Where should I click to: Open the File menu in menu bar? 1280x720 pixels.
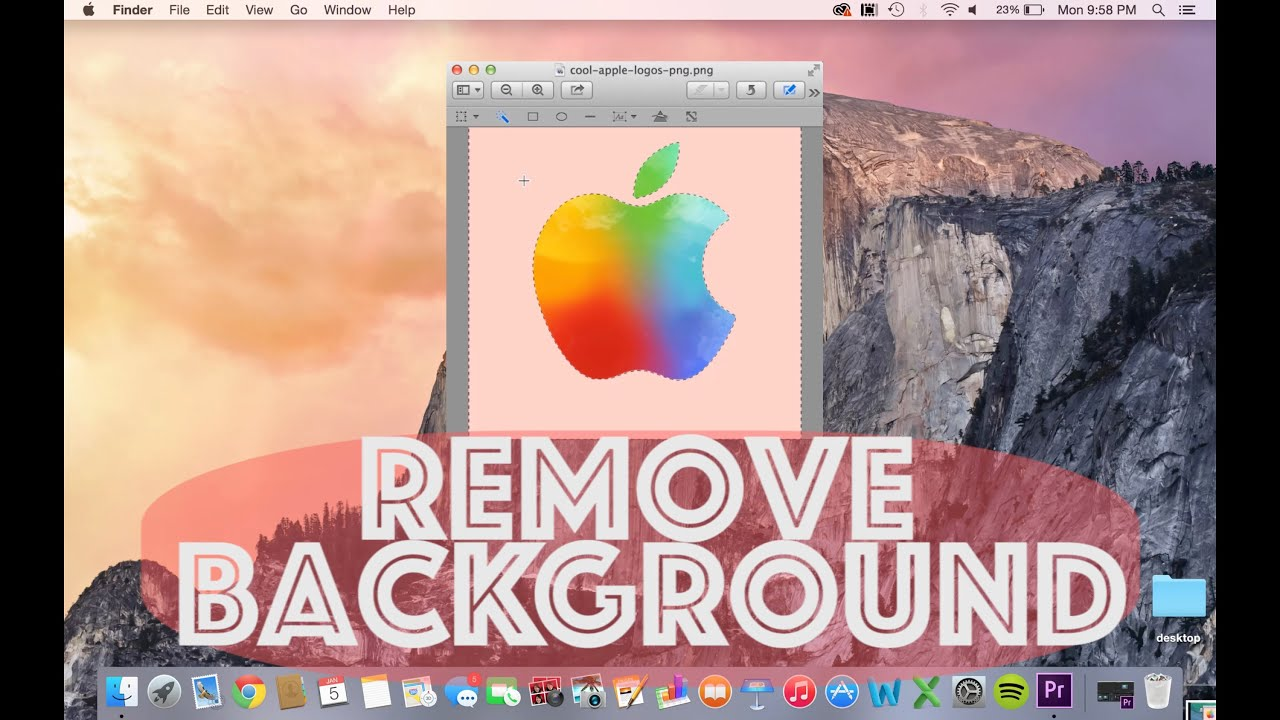(x=179, y=10)
